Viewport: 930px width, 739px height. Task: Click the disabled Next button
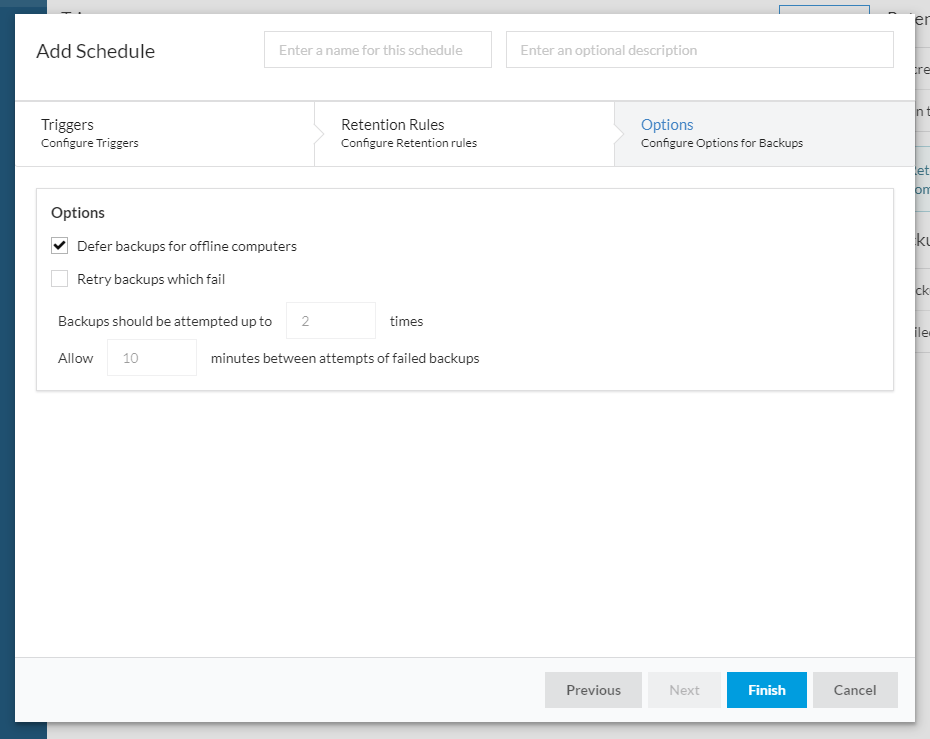coord(684,690)
